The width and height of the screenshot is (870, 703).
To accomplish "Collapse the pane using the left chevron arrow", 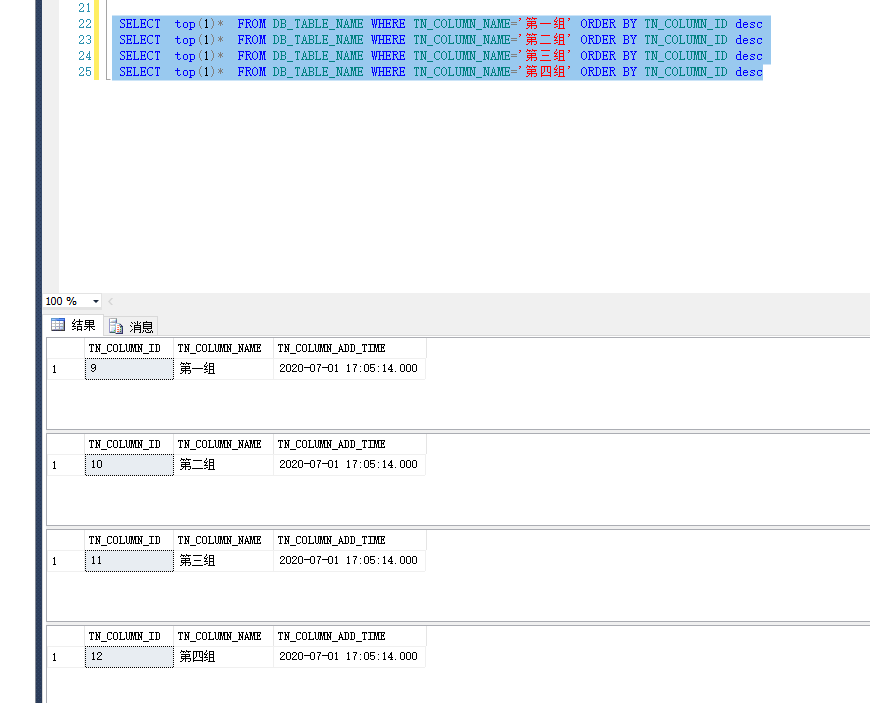I will (110, 301).
